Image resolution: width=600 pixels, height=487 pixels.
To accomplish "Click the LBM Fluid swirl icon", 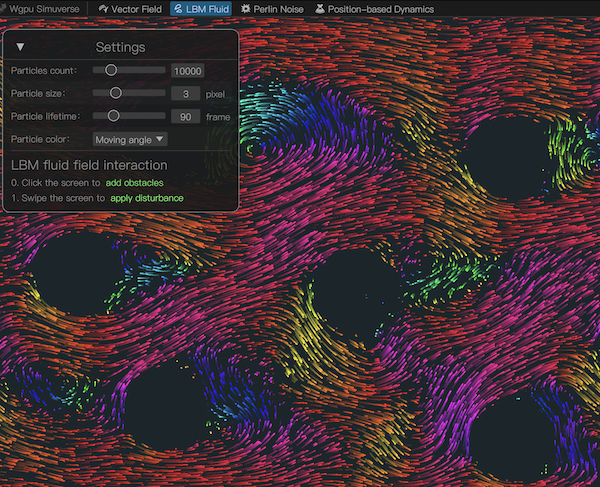I will pyautogui.click(x=178, y=9).
